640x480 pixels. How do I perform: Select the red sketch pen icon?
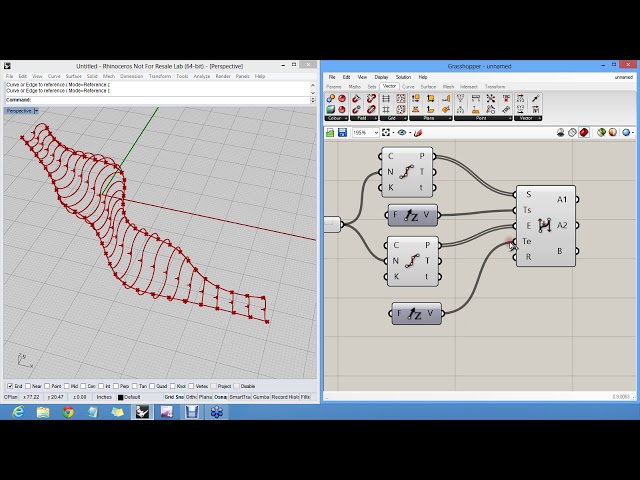[418, 132]
